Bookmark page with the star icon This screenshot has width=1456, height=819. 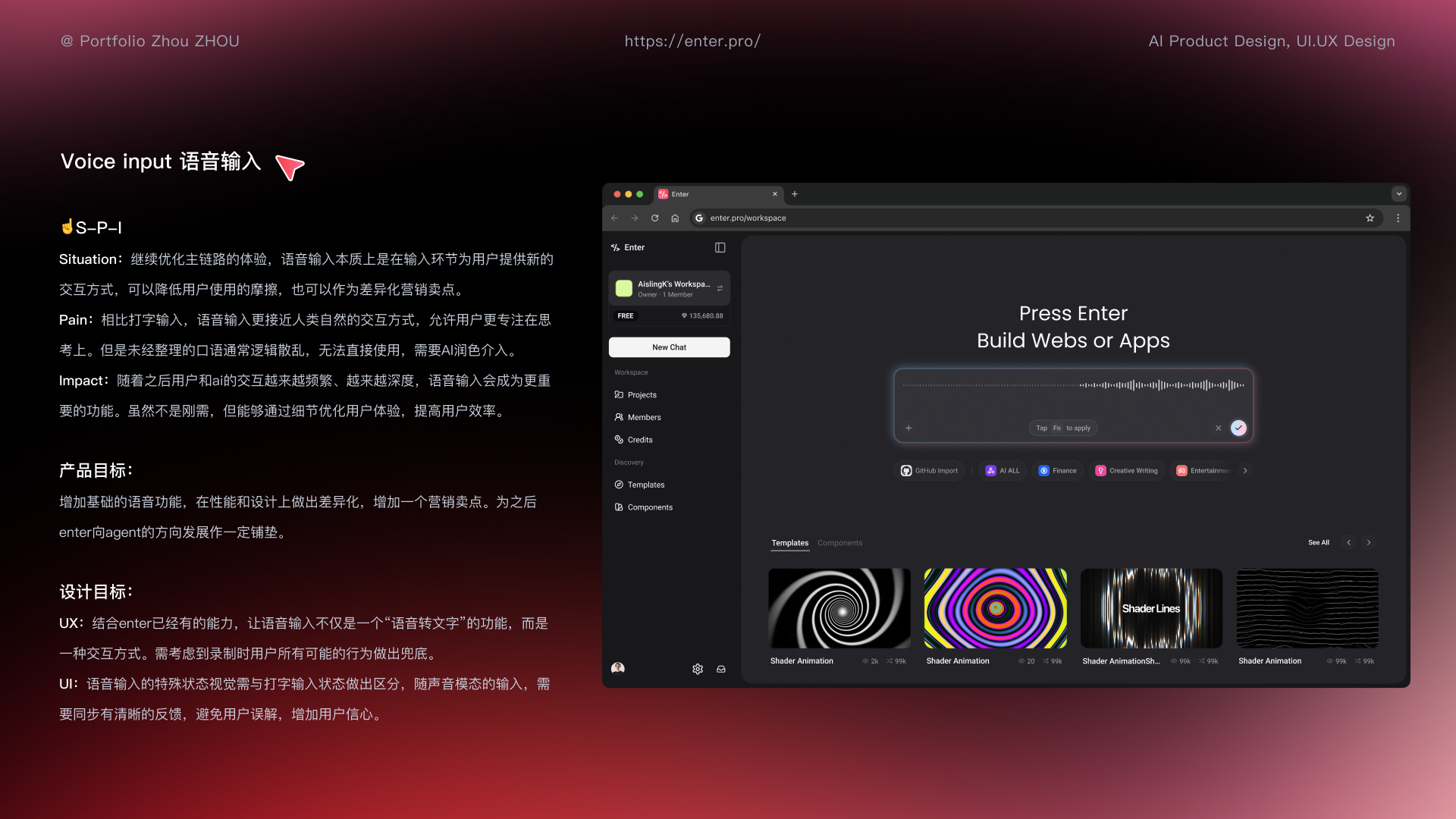tap(1370, 218)
